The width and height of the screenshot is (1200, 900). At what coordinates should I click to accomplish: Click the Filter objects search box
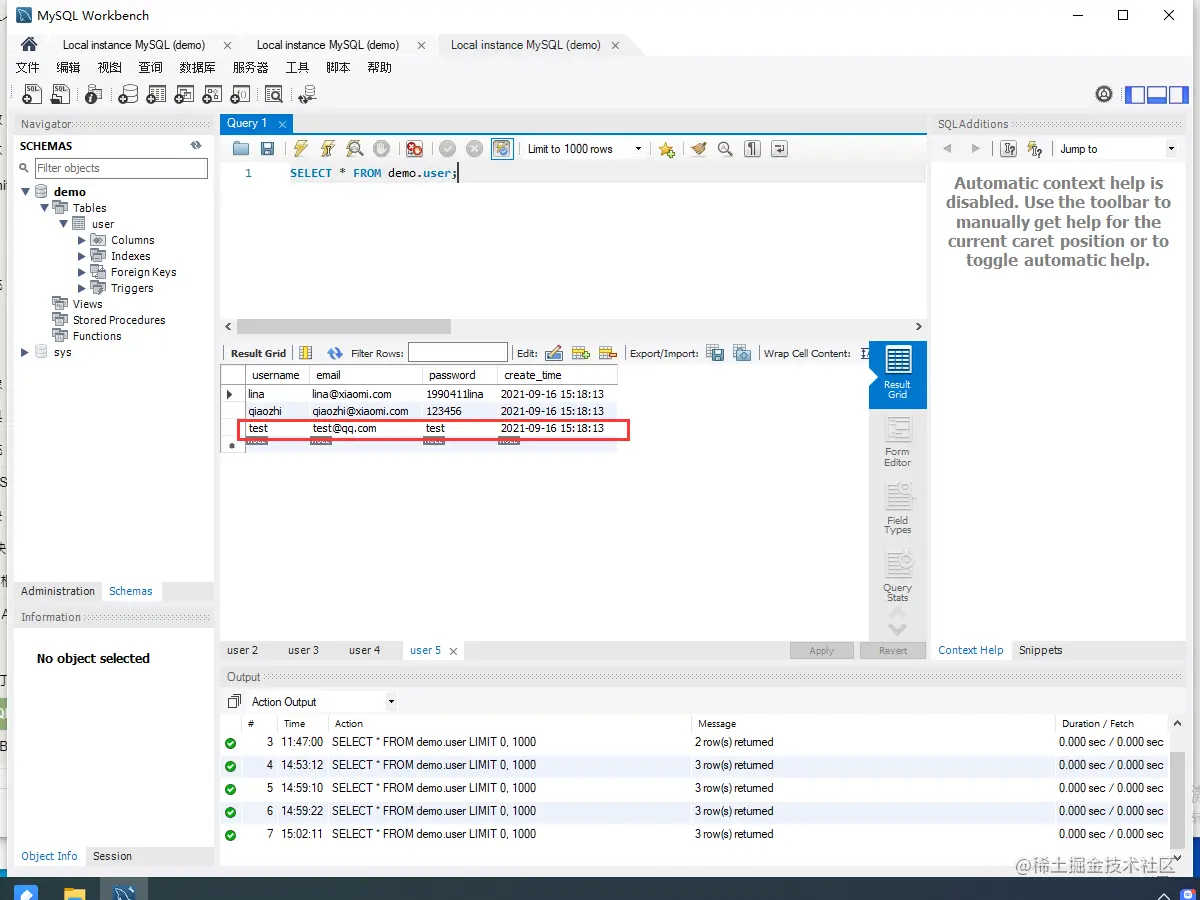point(121,168)
